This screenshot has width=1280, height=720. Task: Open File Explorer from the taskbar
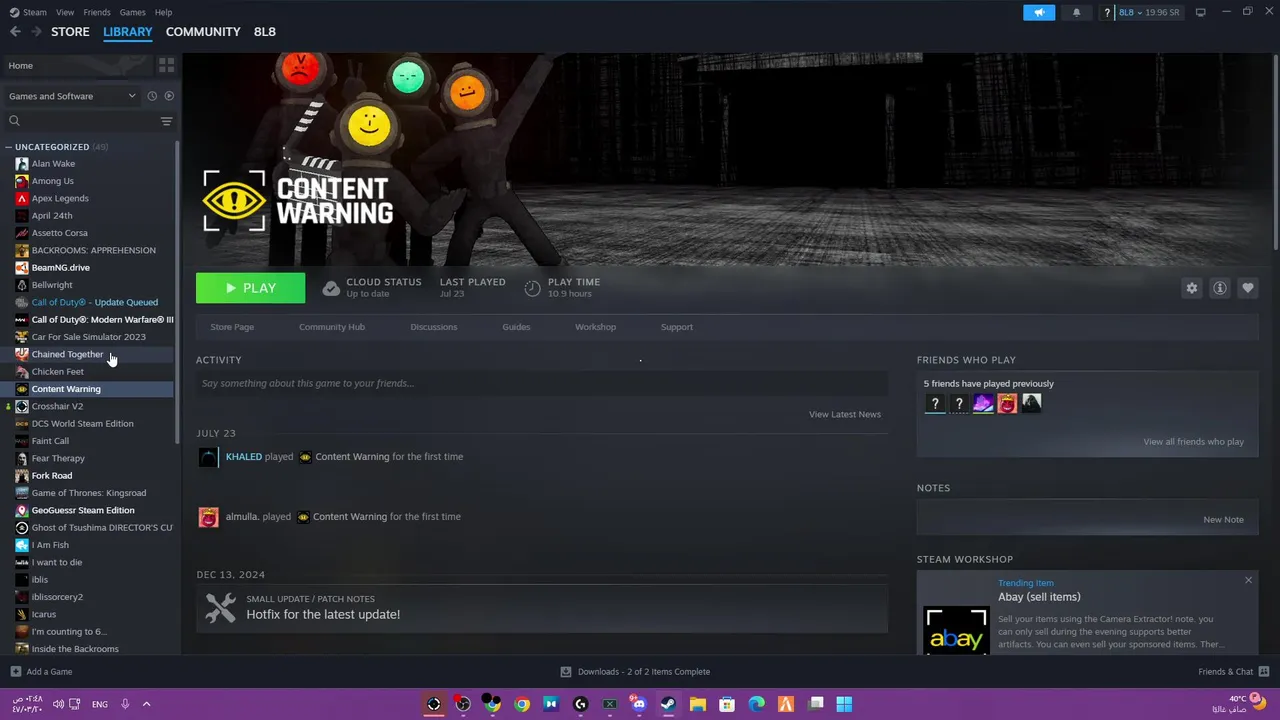(x=698, y=704)
